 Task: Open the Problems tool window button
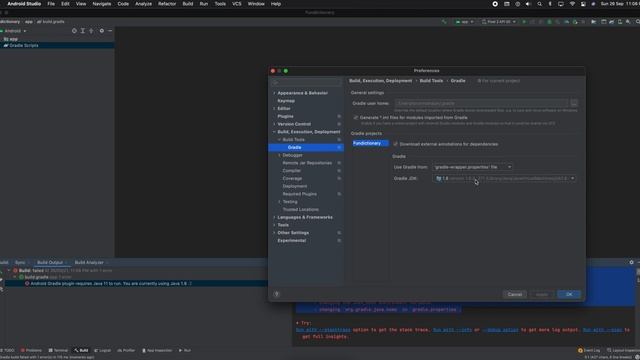point(31,350)
